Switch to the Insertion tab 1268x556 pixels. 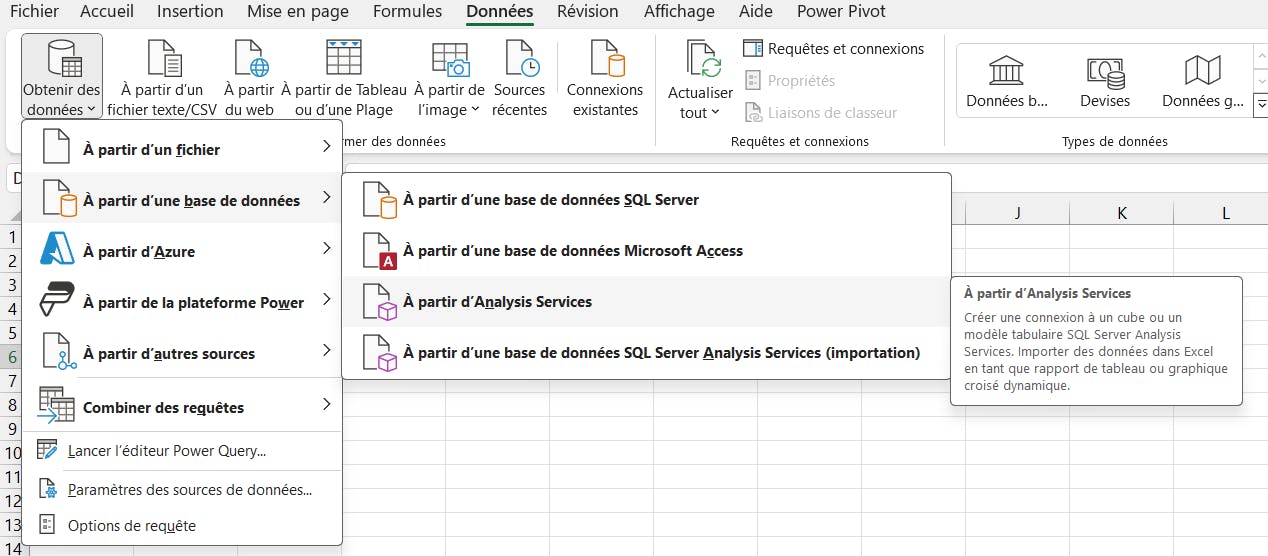point(190,12)
